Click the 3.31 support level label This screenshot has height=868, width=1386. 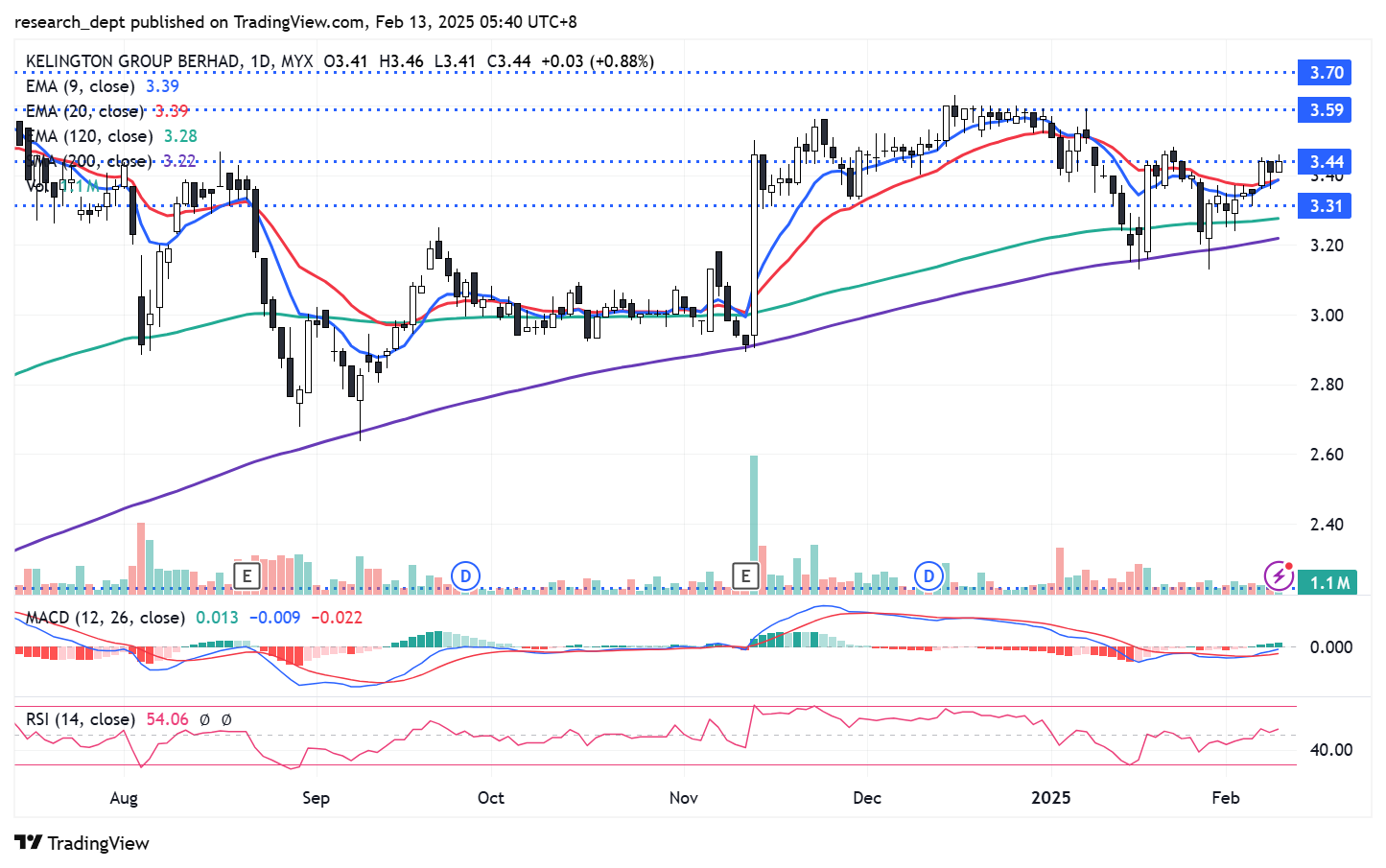(x=1326, y=206)
